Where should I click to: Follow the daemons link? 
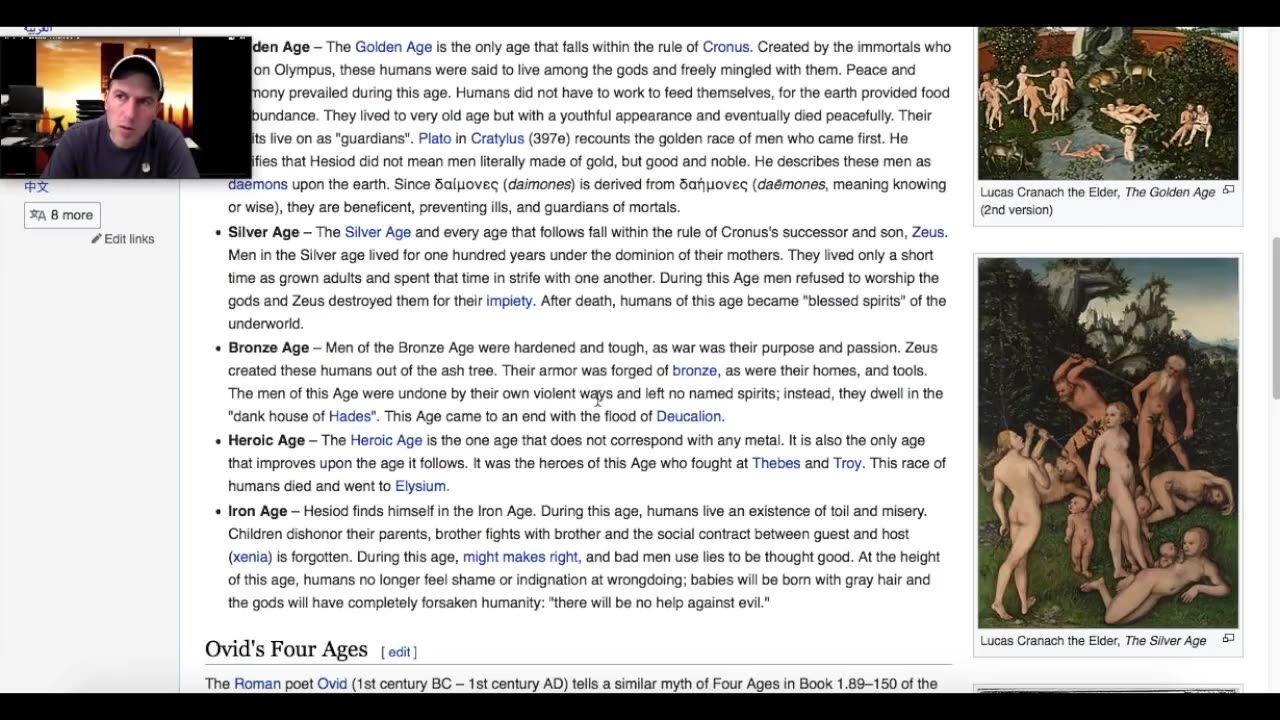coord(257,185)
